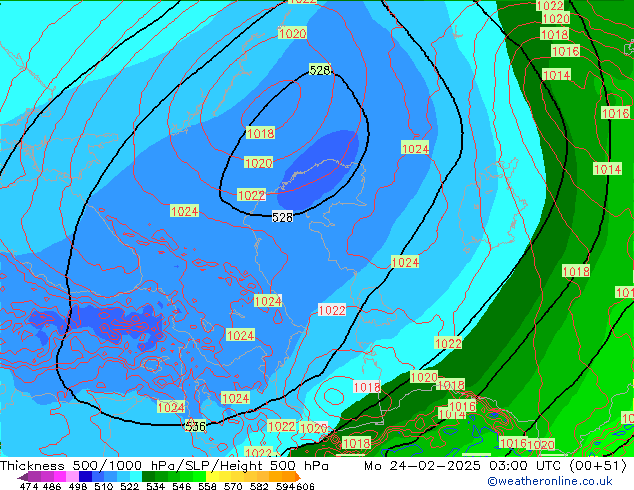Click the purple left arrow end of legend
Viewport: 634px width, 490px height.
pos(23,477)
